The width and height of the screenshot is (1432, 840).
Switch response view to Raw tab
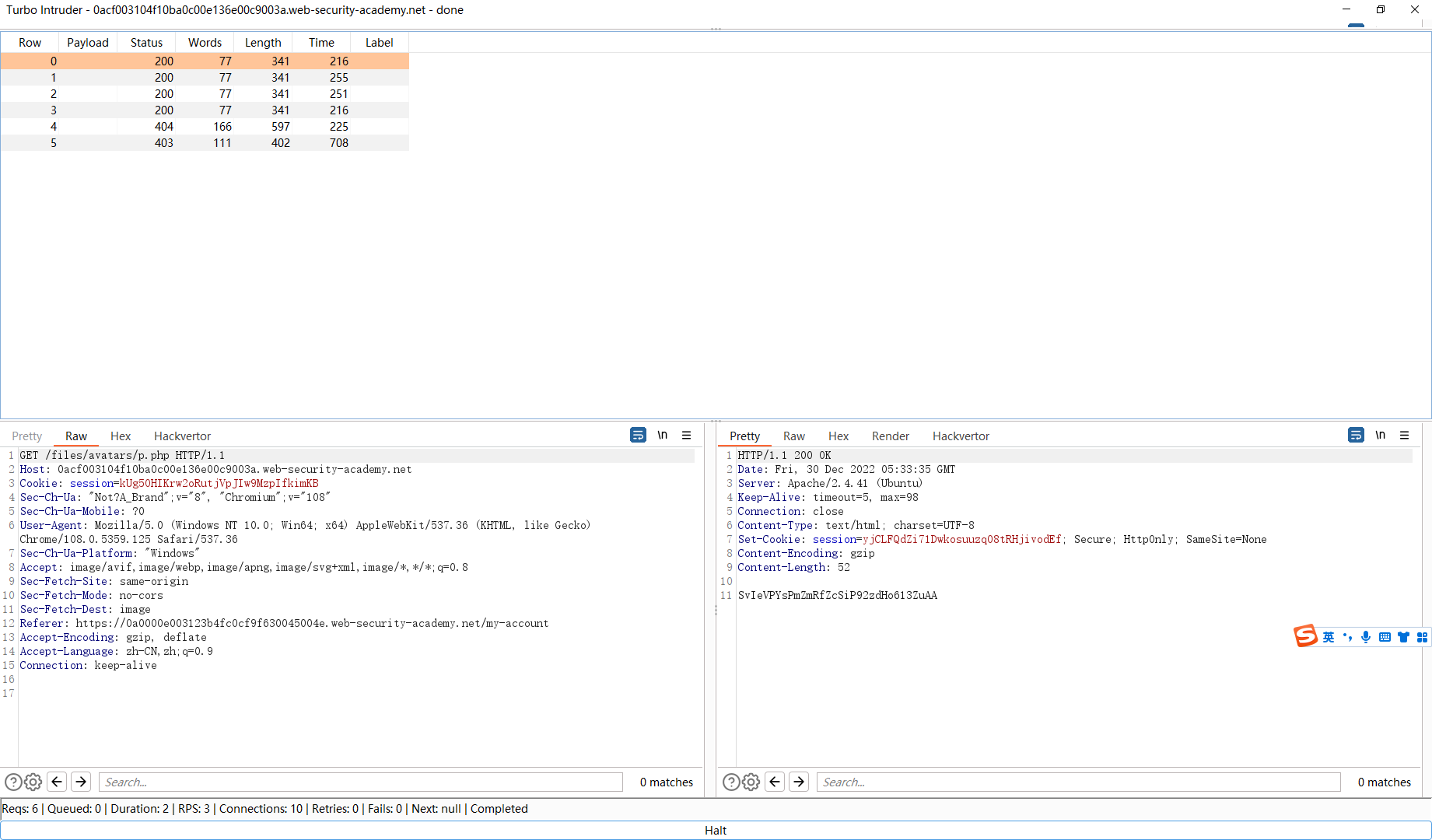(794, 436)
